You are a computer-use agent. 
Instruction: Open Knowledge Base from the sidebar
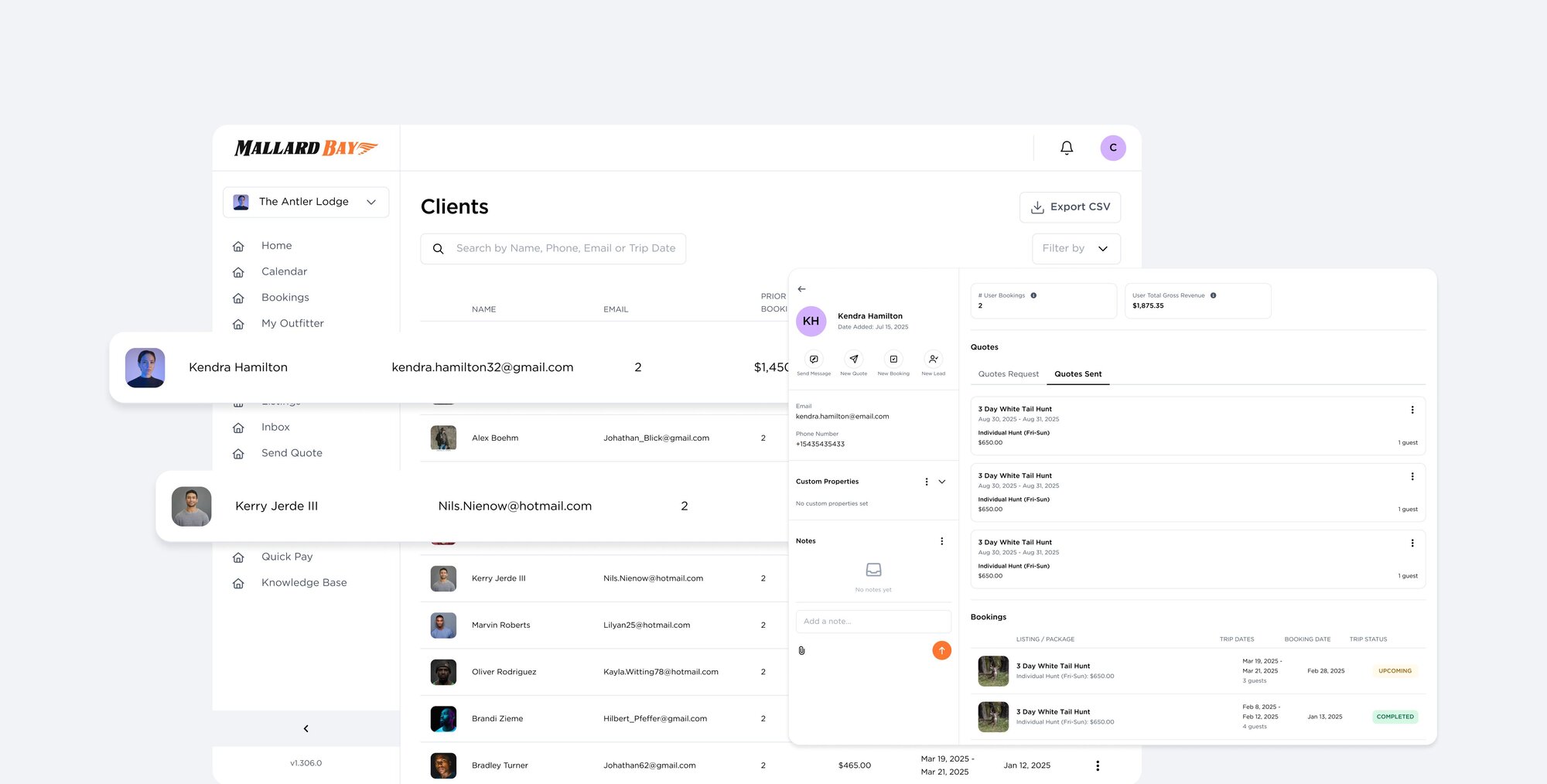pyautogui.click(x=304, y=582)
